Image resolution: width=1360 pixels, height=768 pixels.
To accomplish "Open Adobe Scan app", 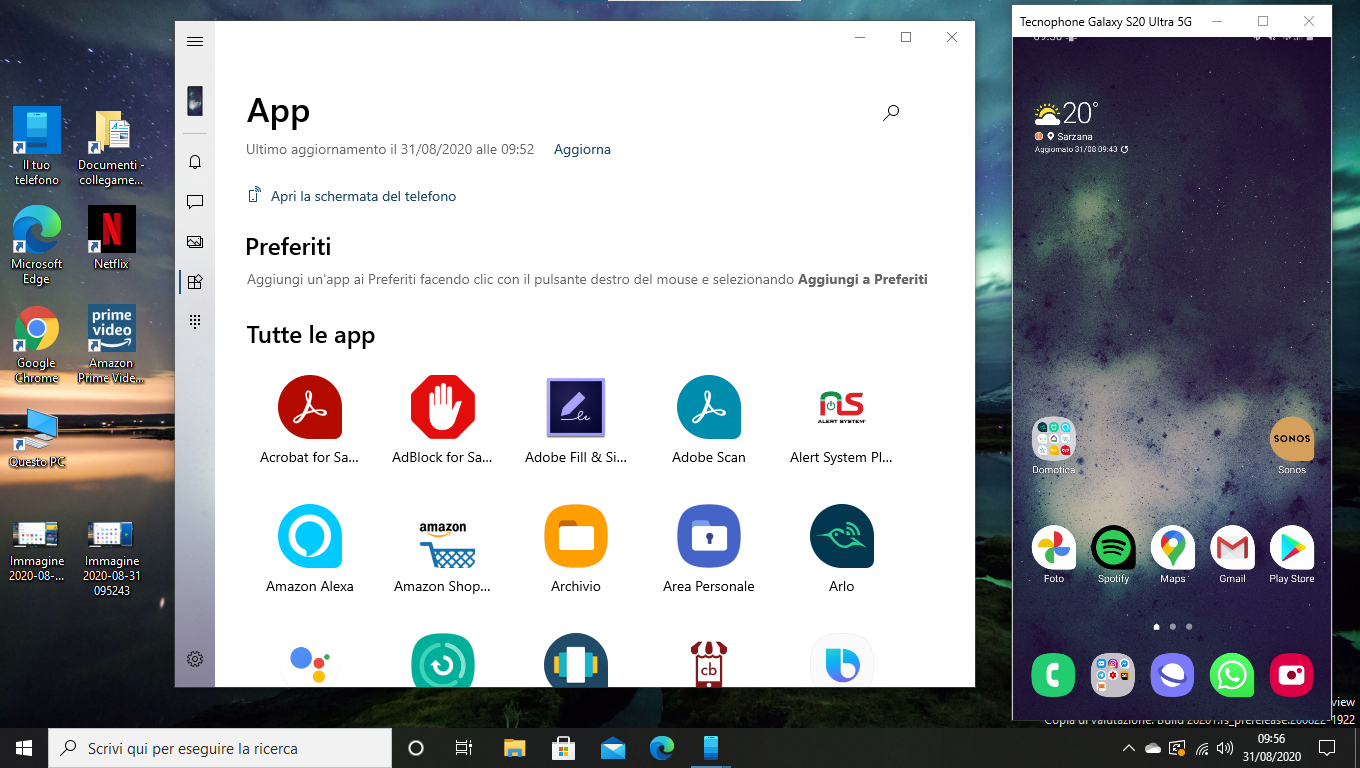I will pyautogui.click(x=708, y=408).
